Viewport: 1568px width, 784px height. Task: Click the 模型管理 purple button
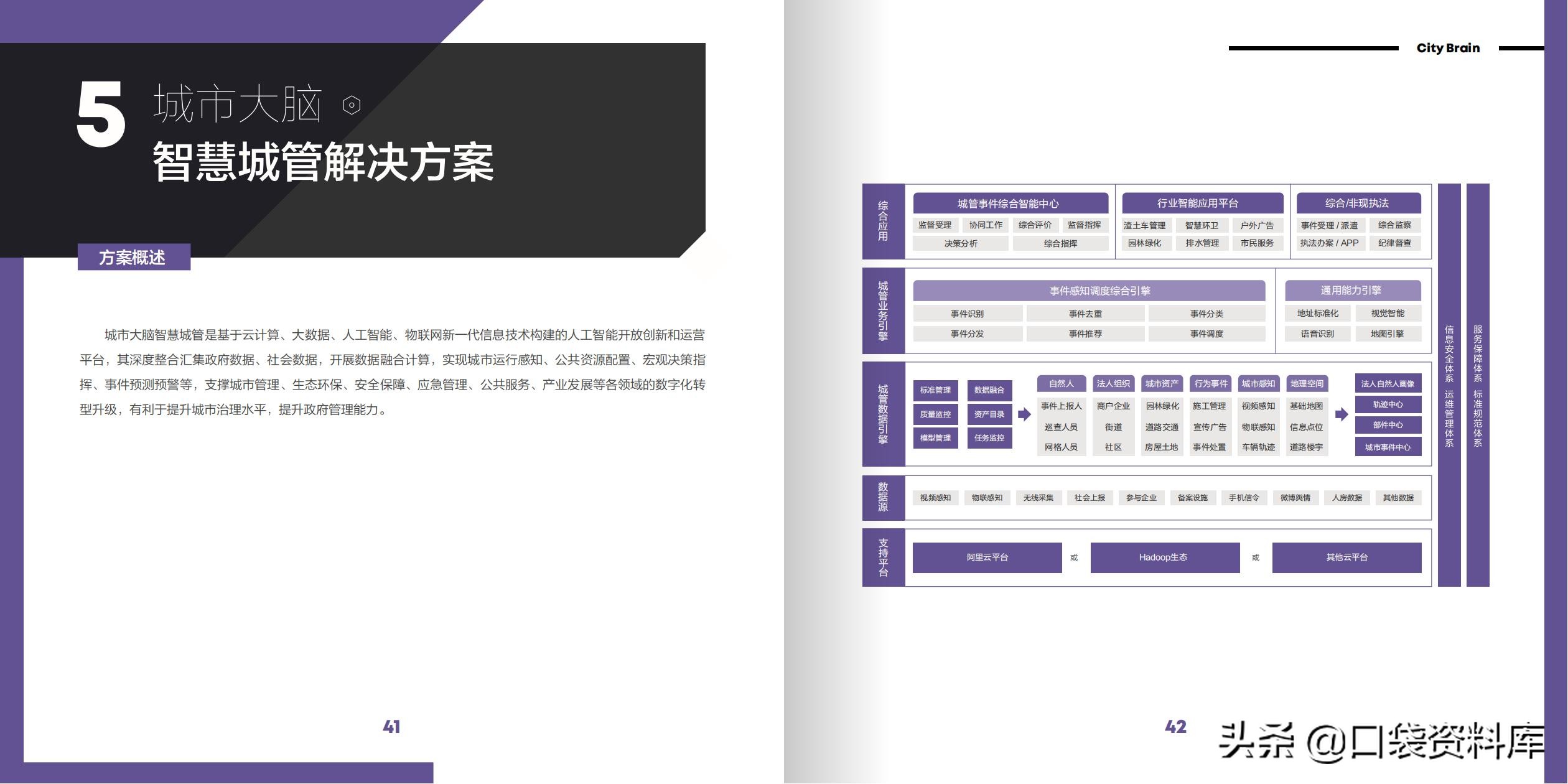pos(936,438)
